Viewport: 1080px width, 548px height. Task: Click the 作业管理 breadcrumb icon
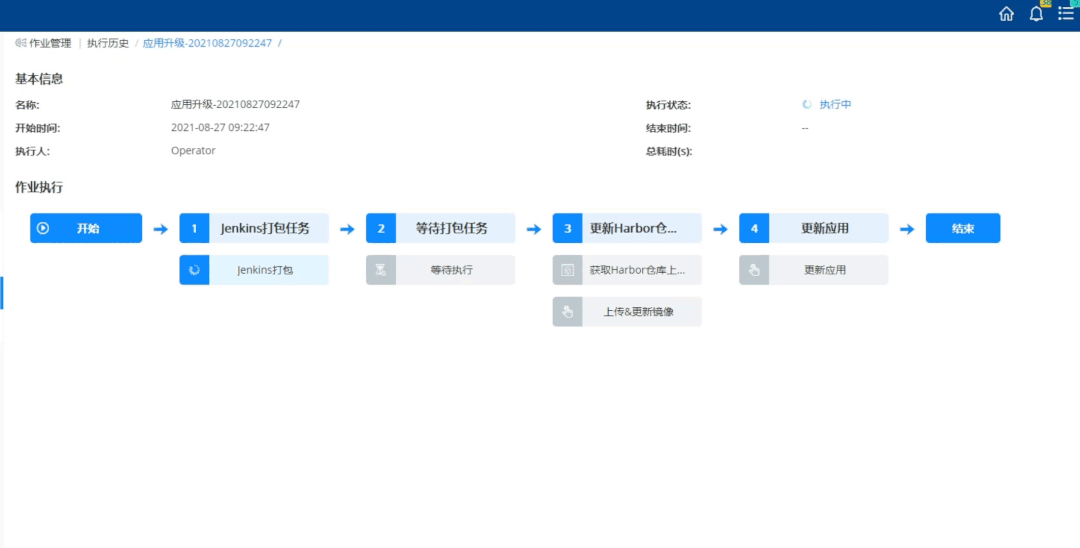tap(21, 43)
